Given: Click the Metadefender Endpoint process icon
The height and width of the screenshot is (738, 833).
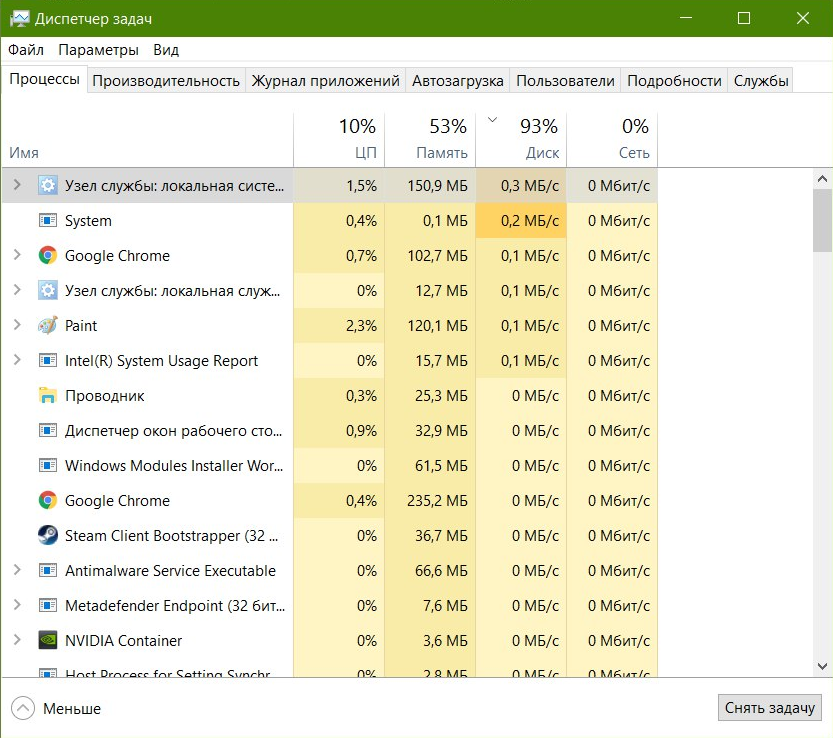Looking at the screenshot, I should point(47,606).
